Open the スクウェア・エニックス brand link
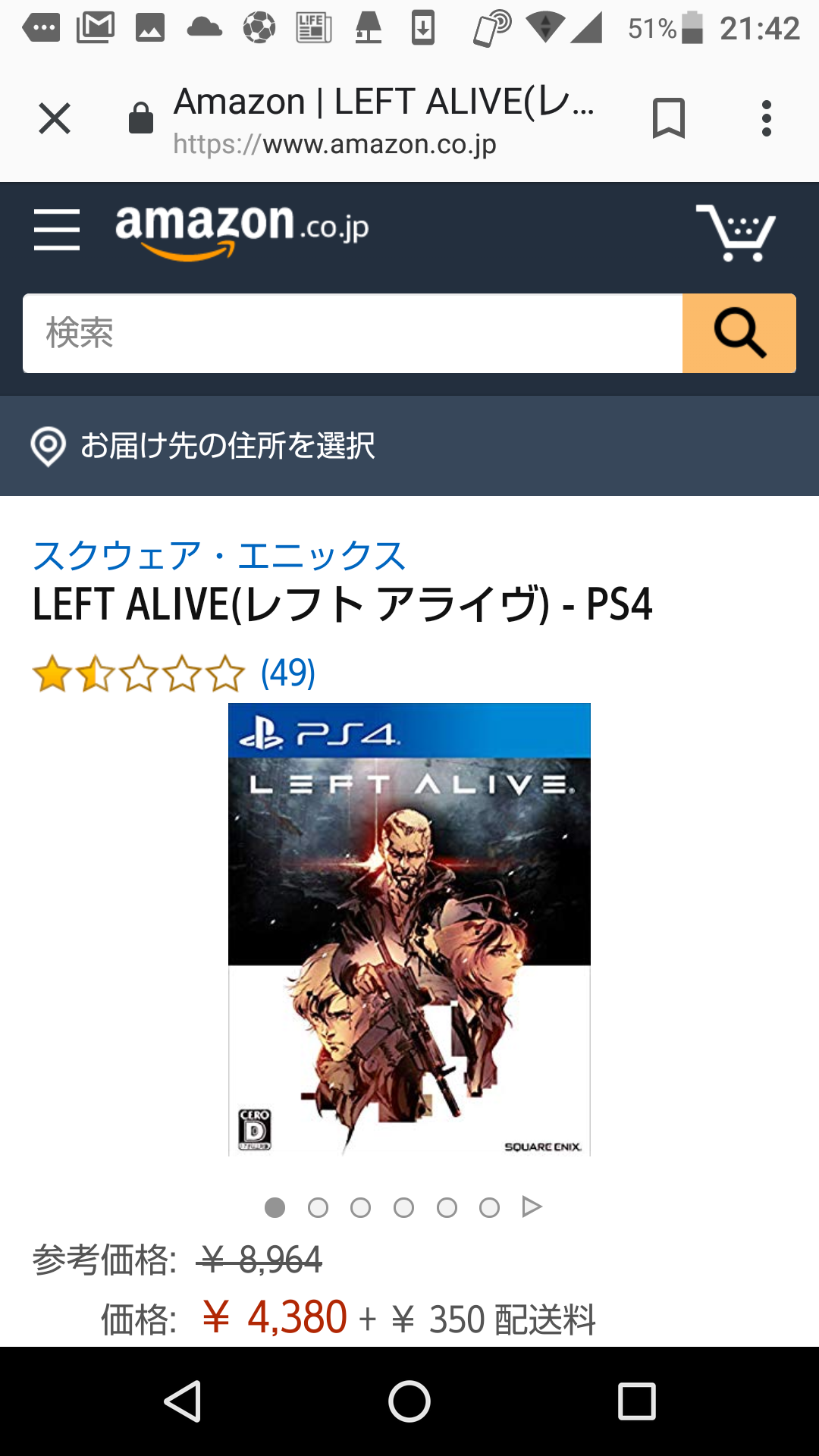The image size is (819, 1456). pos(219,556)
